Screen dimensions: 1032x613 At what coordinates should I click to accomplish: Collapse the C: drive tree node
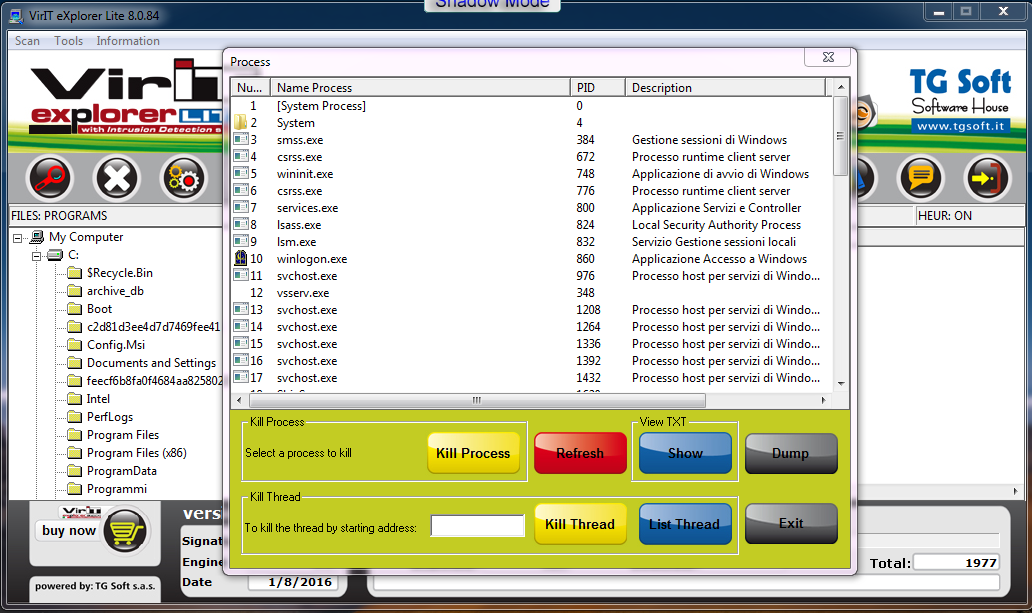(37, 255)
